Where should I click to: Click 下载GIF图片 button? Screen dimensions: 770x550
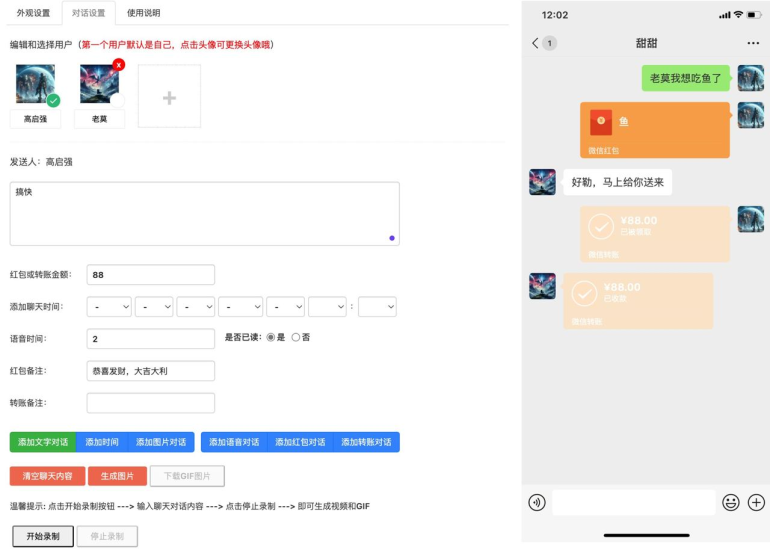[187, 476]
